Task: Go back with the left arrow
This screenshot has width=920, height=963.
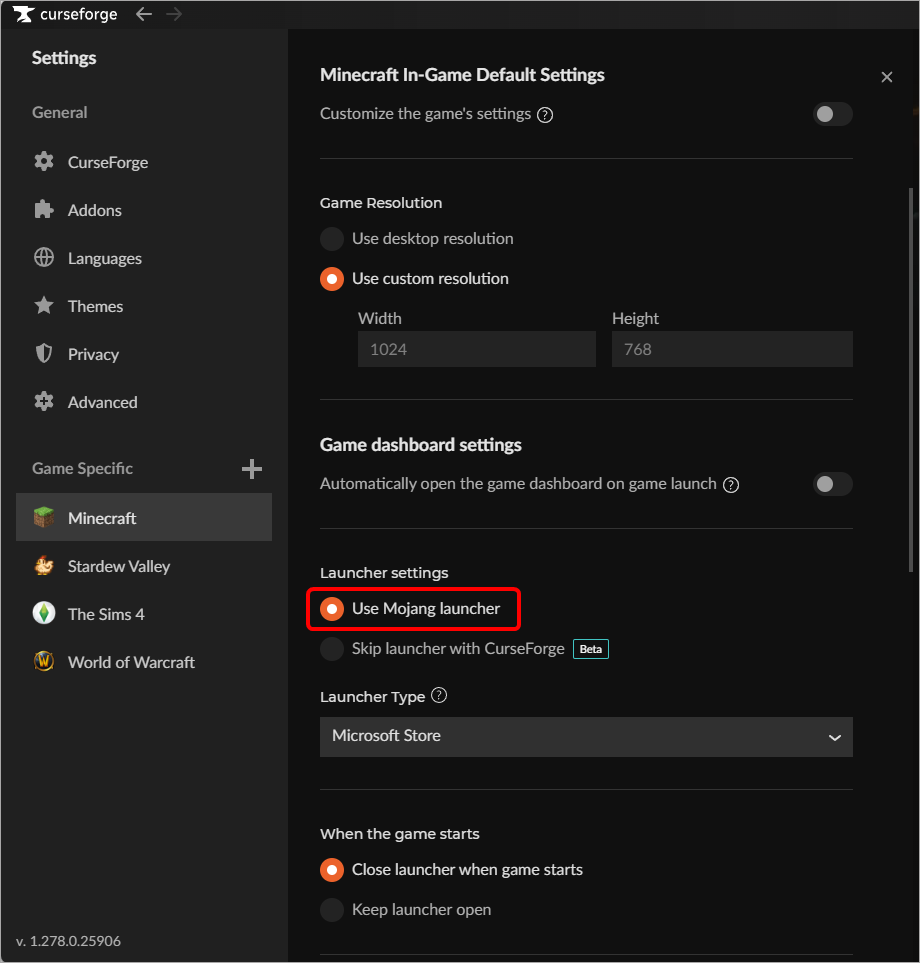Action: tap(144, 14)
